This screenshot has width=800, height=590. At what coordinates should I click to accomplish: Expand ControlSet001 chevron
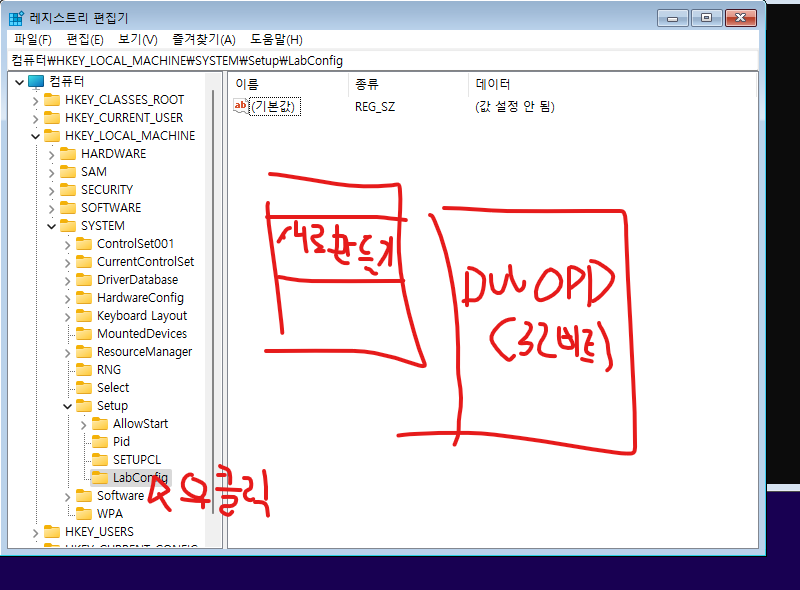click(x=67, y=244)
